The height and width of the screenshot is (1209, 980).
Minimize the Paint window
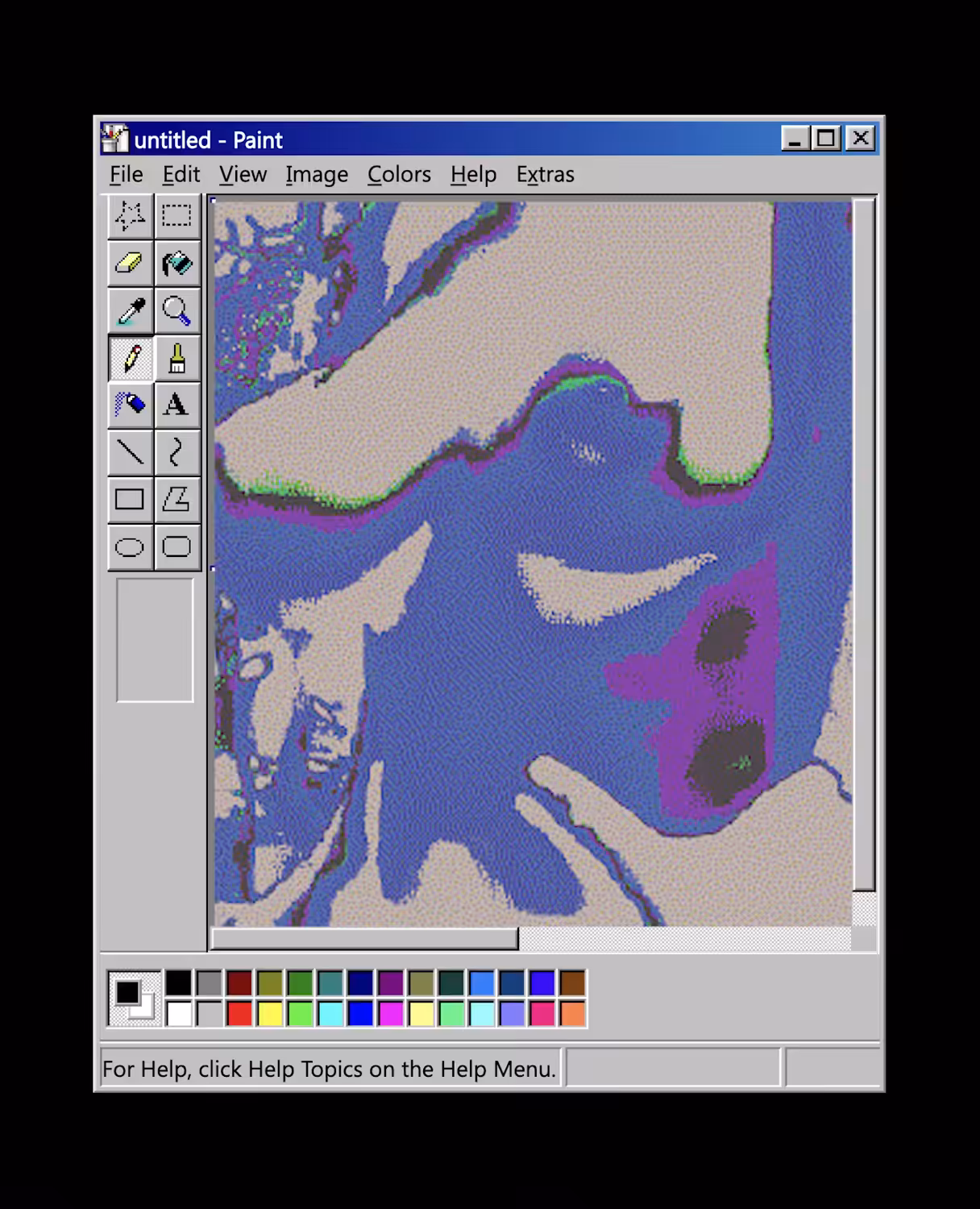795,139
